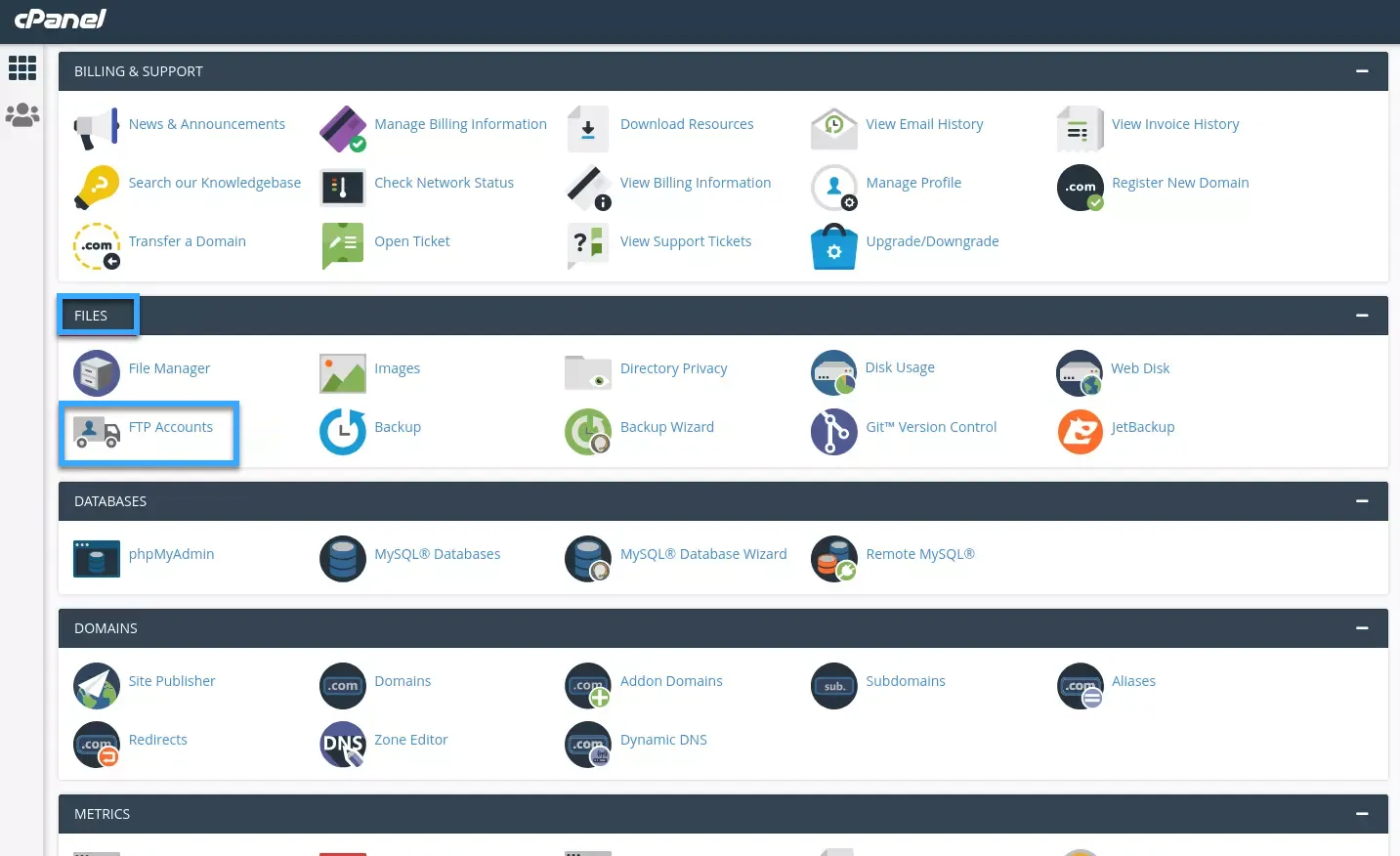1400x856 pixels.
Task: Click the Manage Profile icon
Action: click(x=834, y=188)
